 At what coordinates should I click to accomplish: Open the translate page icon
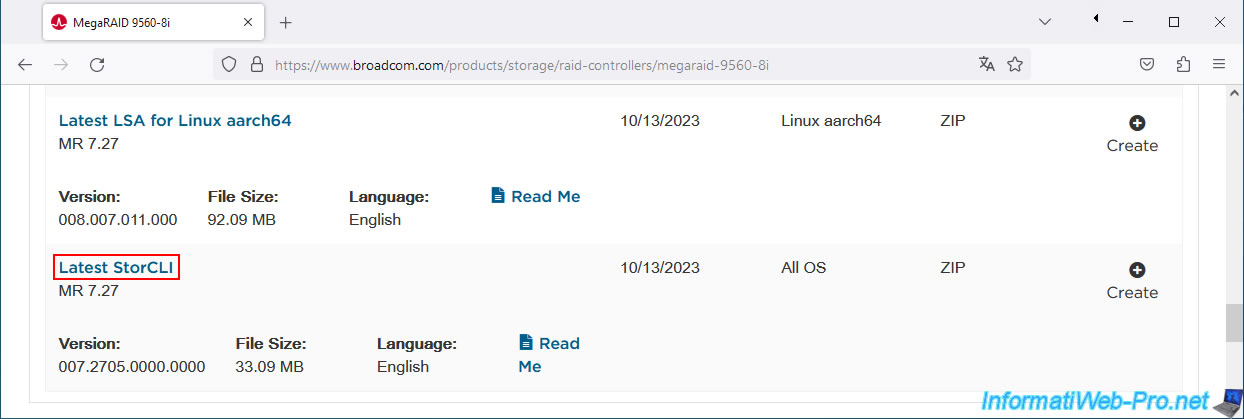987,64
